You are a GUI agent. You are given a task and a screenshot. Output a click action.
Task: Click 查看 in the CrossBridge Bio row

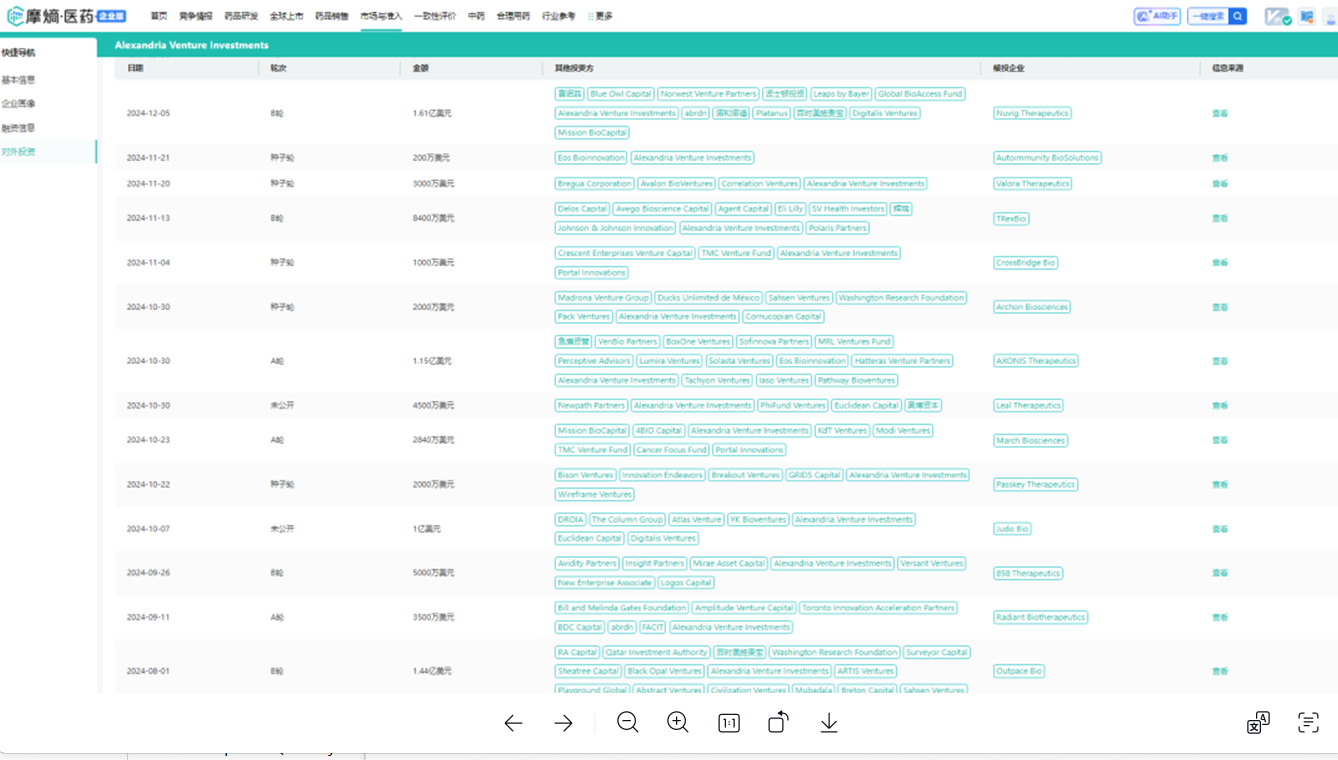click(1220, 263)
